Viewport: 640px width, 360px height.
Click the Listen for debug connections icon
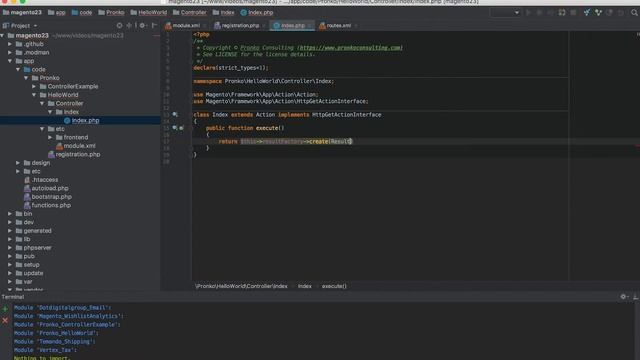coord(562,13)
